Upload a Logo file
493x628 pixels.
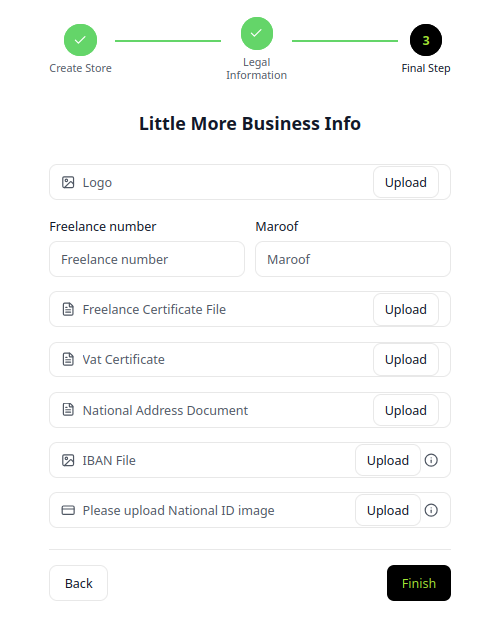click(406, 182)
